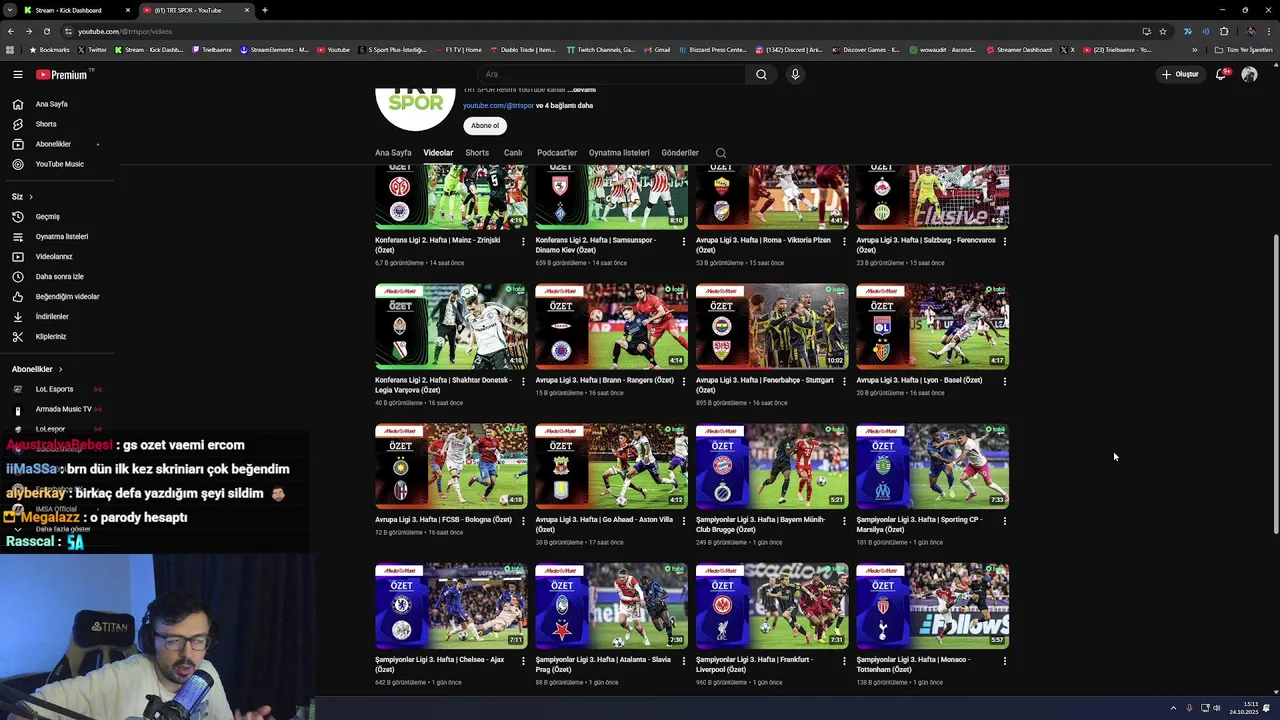Screen dimensions: 1280x720
Task: Click the voice search microphone icon
Action: pos(795,74)
